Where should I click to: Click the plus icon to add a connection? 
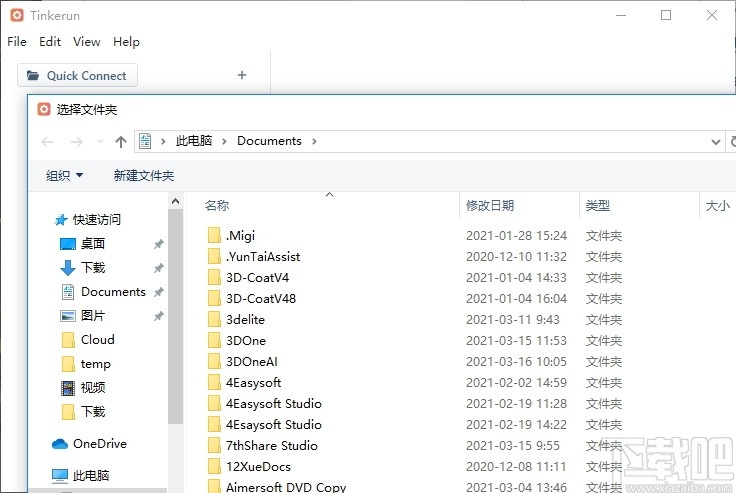tap(242, 75)
